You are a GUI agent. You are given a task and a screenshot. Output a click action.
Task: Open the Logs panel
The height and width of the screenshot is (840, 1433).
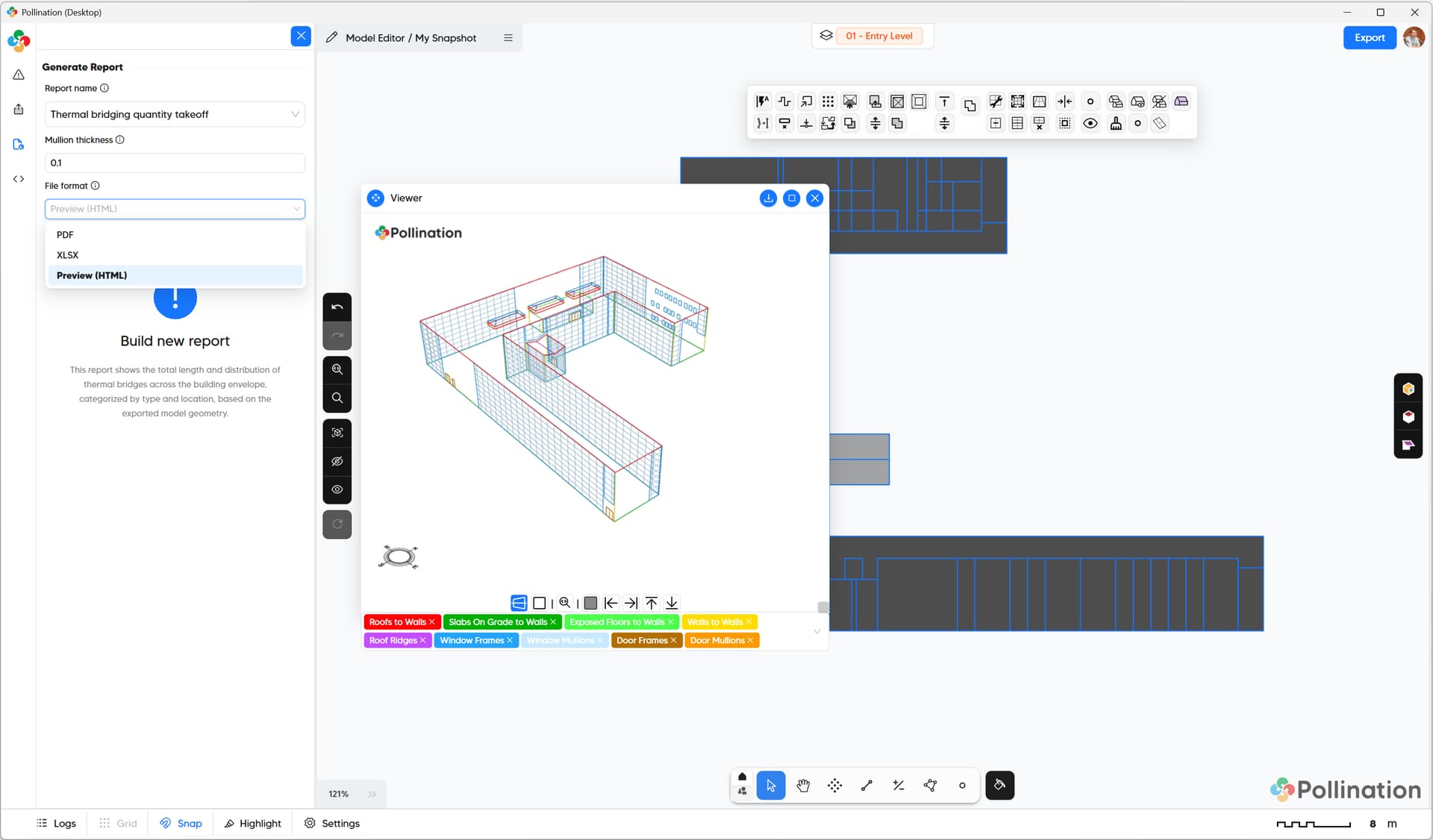pos(56,824)
